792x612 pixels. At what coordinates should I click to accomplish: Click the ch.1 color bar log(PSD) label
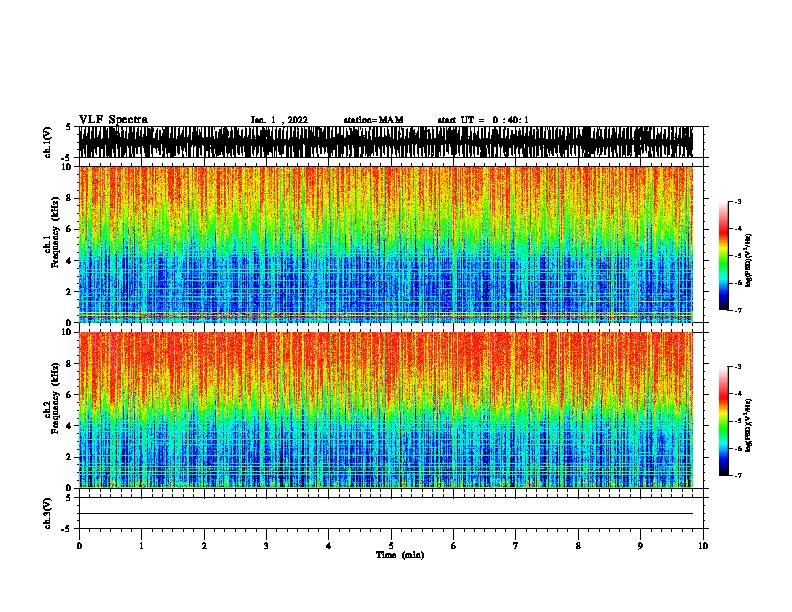coord(749,260)
